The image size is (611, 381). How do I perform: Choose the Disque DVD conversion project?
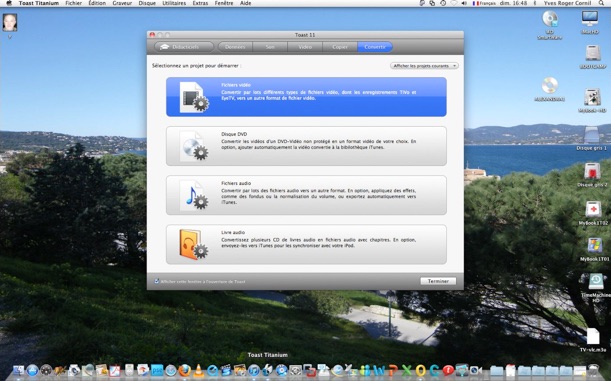pyautogui.click(x=306, y=146)
